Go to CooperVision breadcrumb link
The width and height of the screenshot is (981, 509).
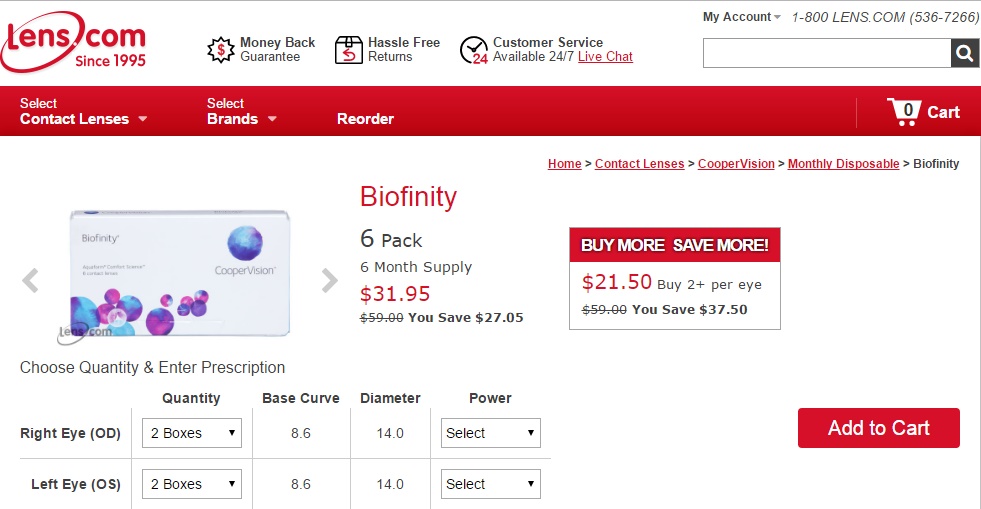point(736,164)
